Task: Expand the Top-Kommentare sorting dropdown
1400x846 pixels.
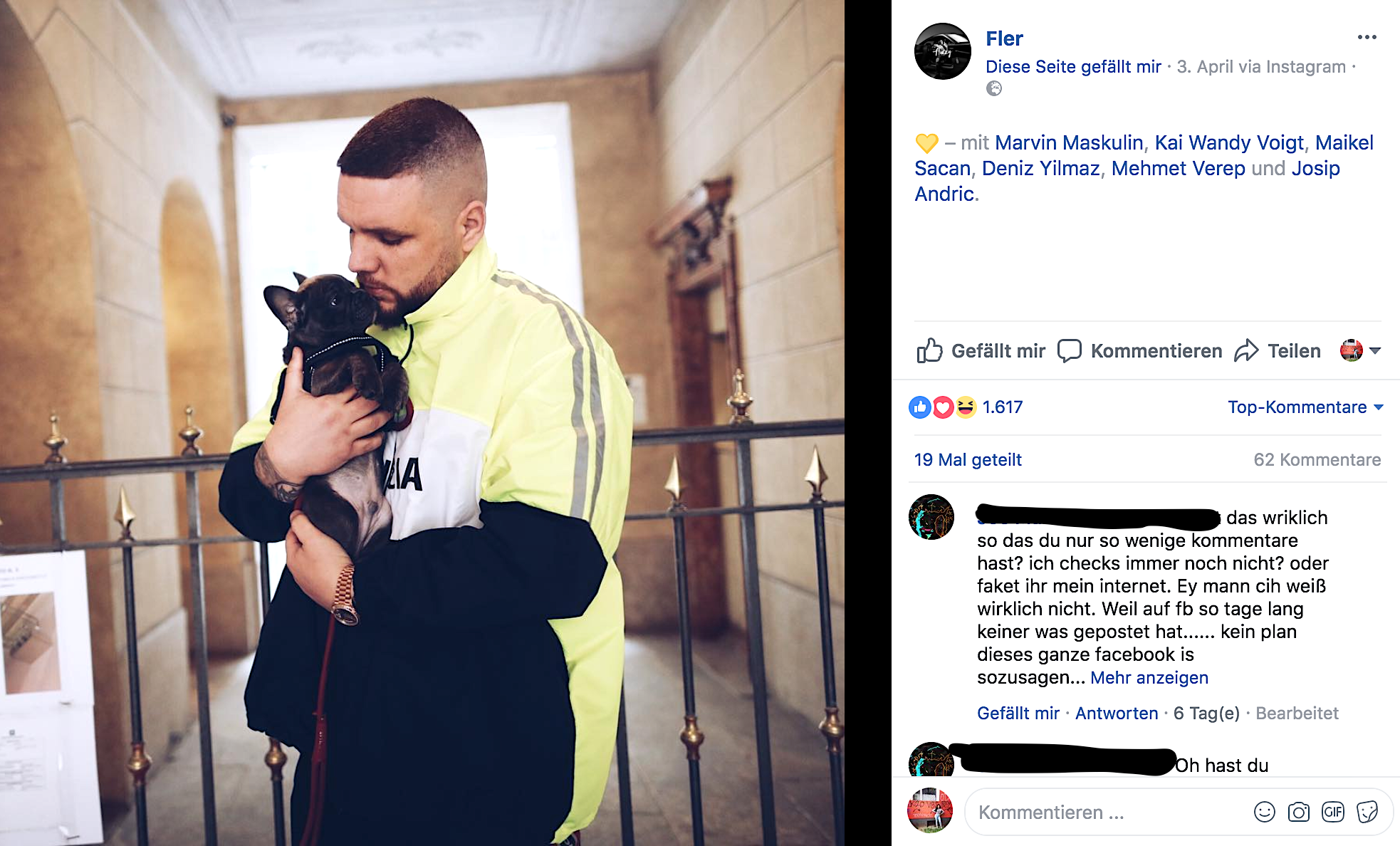Action: pos(1305,407)
